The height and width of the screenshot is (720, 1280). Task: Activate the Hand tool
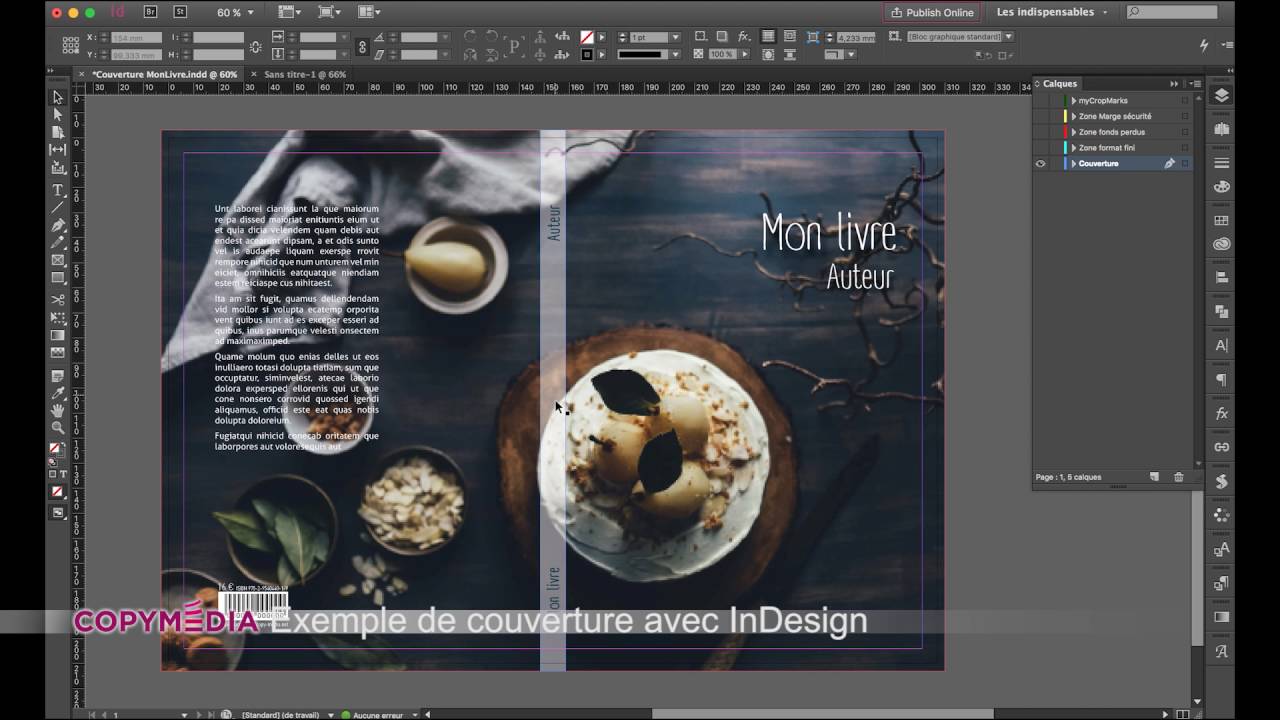[x=58, y=410]
